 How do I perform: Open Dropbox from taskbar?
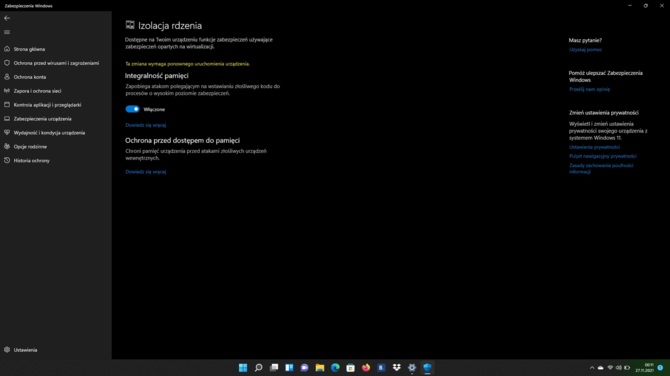(x=397, y=367)
